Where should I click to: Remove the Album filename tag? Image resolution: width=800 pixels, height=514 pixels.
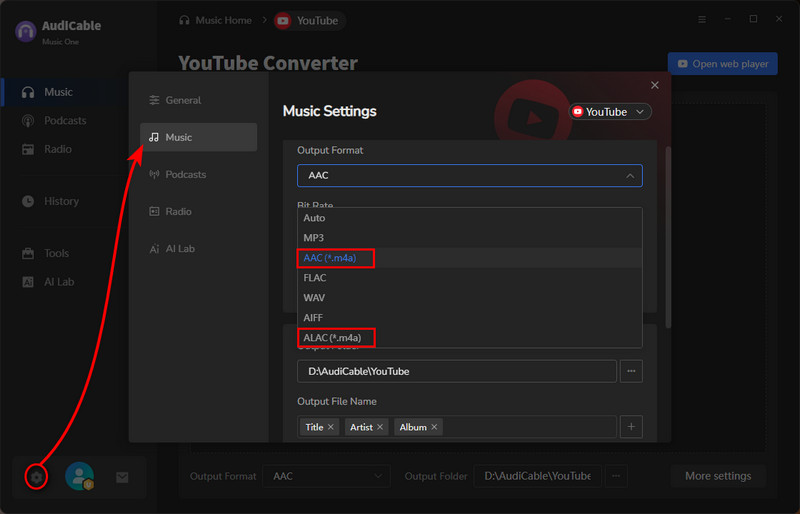434,427
